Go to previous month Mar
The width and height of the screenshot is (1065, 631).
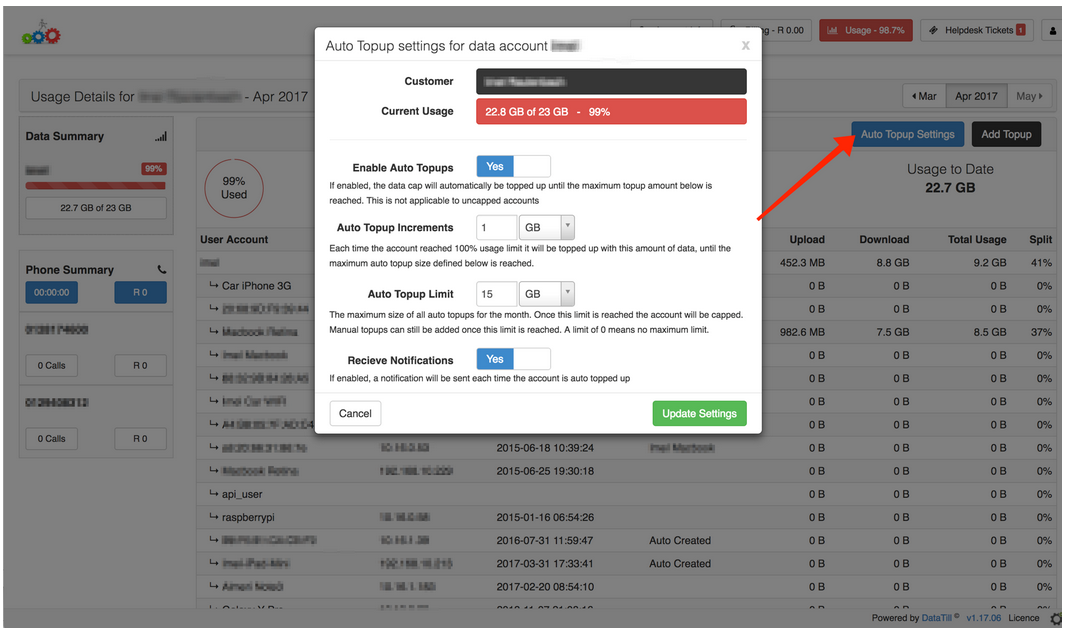click(924, 96)
